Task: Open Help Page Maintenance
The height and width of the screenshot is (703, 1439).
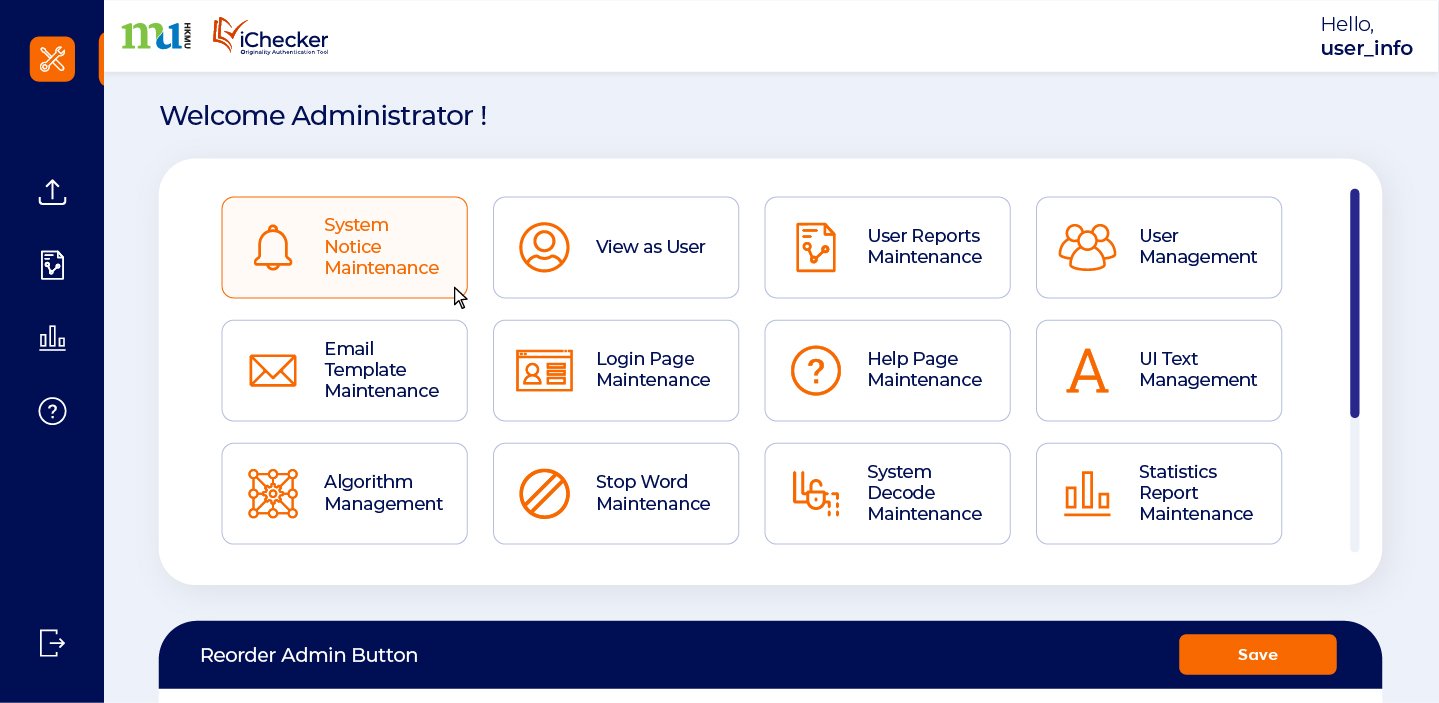Action: coord(888,370)
